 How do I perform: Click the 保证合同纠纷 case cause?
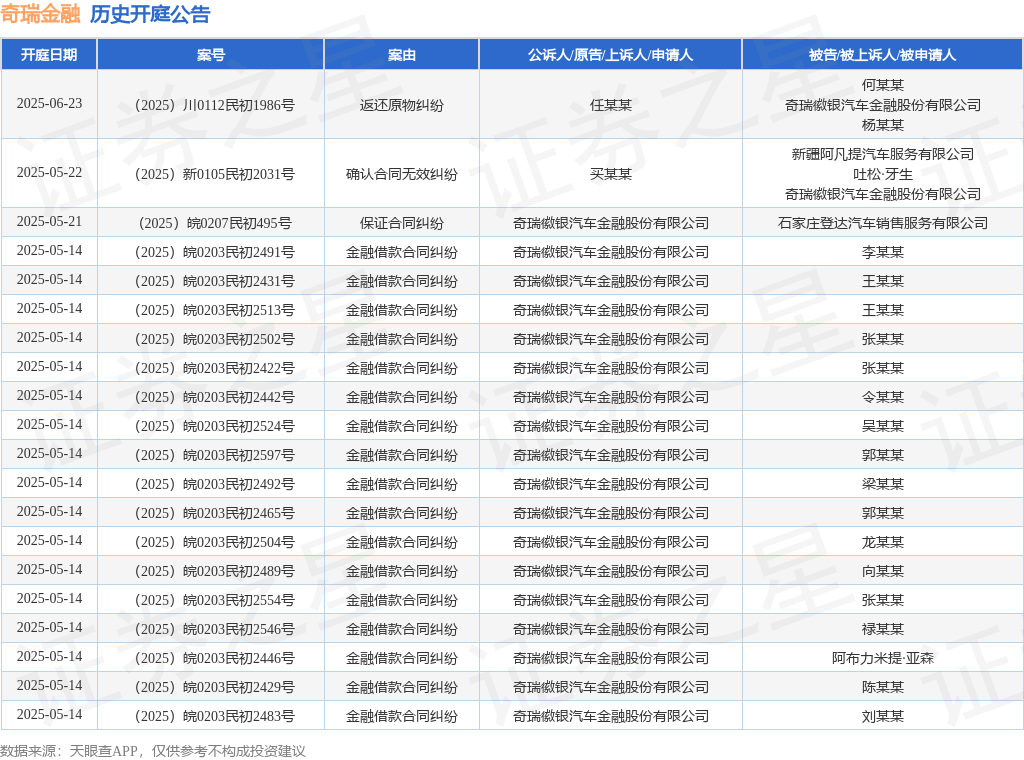[402, 223]
